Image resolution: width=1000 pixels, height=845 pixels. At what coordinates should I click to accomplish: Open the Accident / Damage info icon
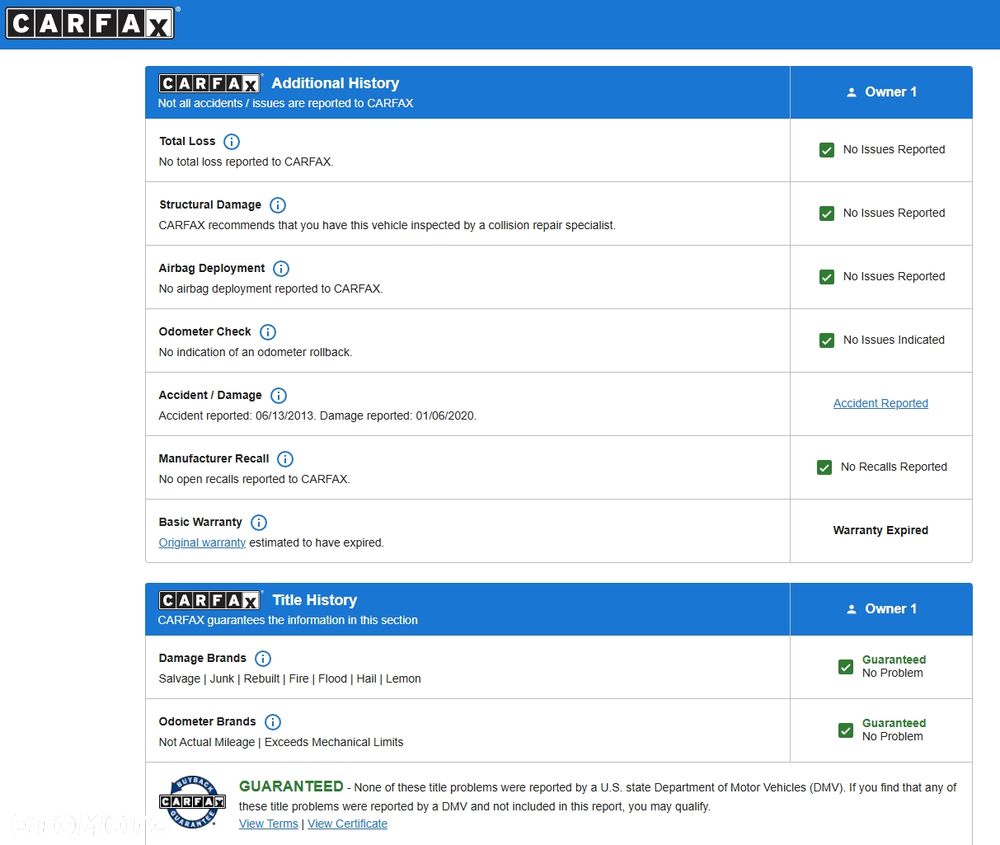pyautogui.click(x=279, y=395)
